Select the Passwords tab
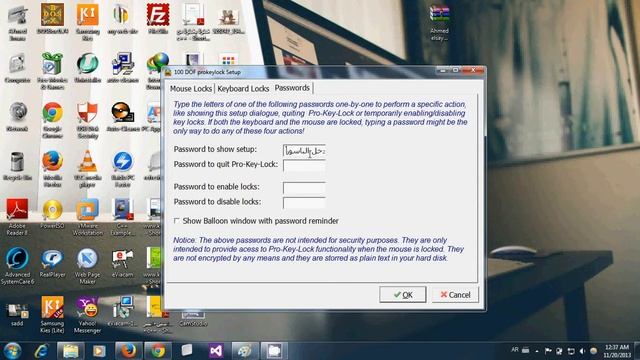Screen dimensions: 640x360 pyautogui.click(x=292, y=88)
